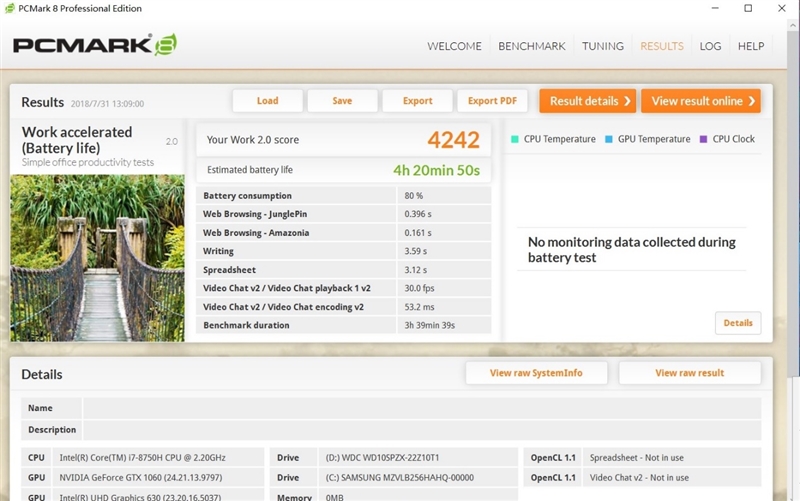Toggle the GPU Temperature legend item
The height and width of the screenshot is (501, 800).
tap(647, 139)
